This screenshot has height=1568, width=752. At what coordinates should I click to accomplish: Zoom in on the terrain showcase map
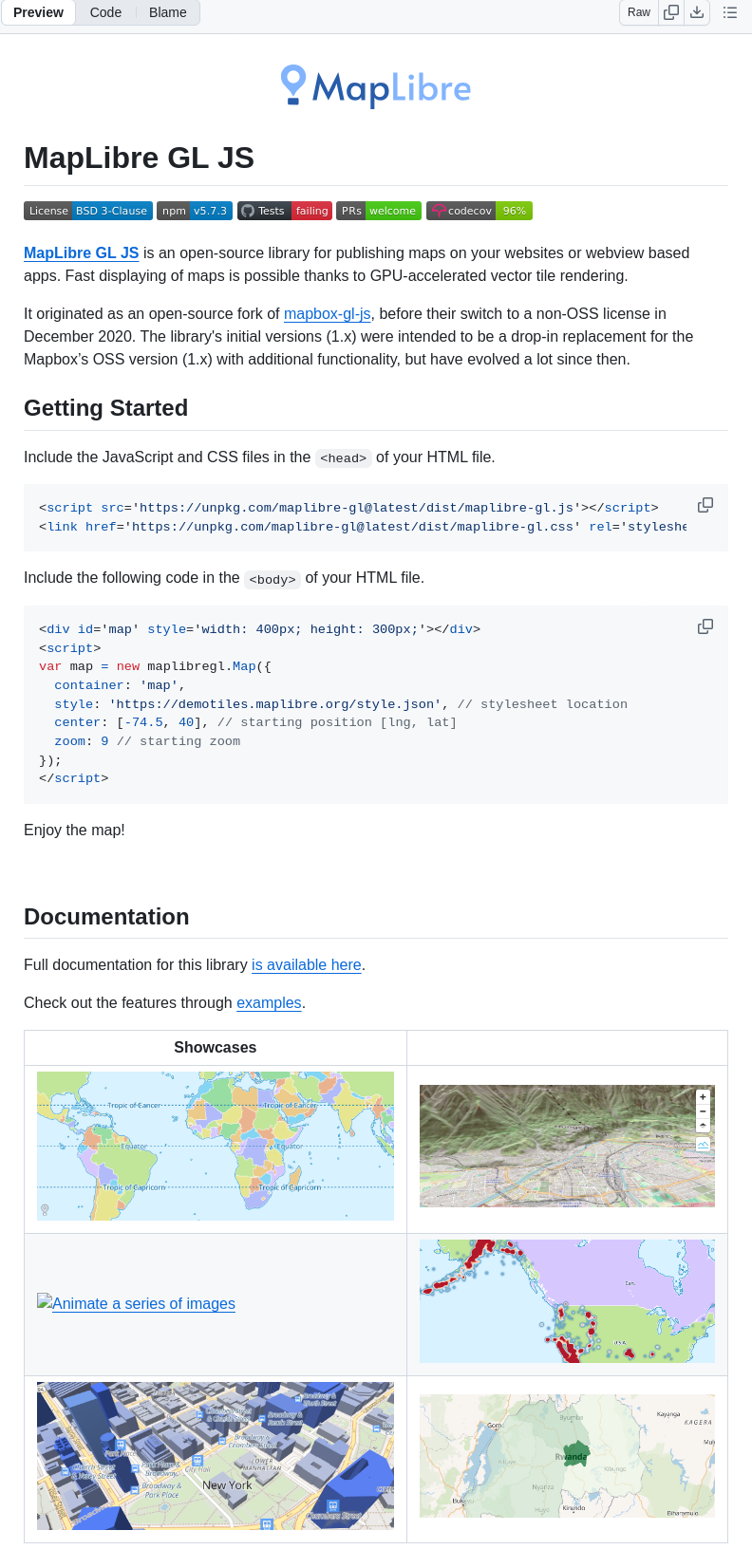coord(703,1096)
